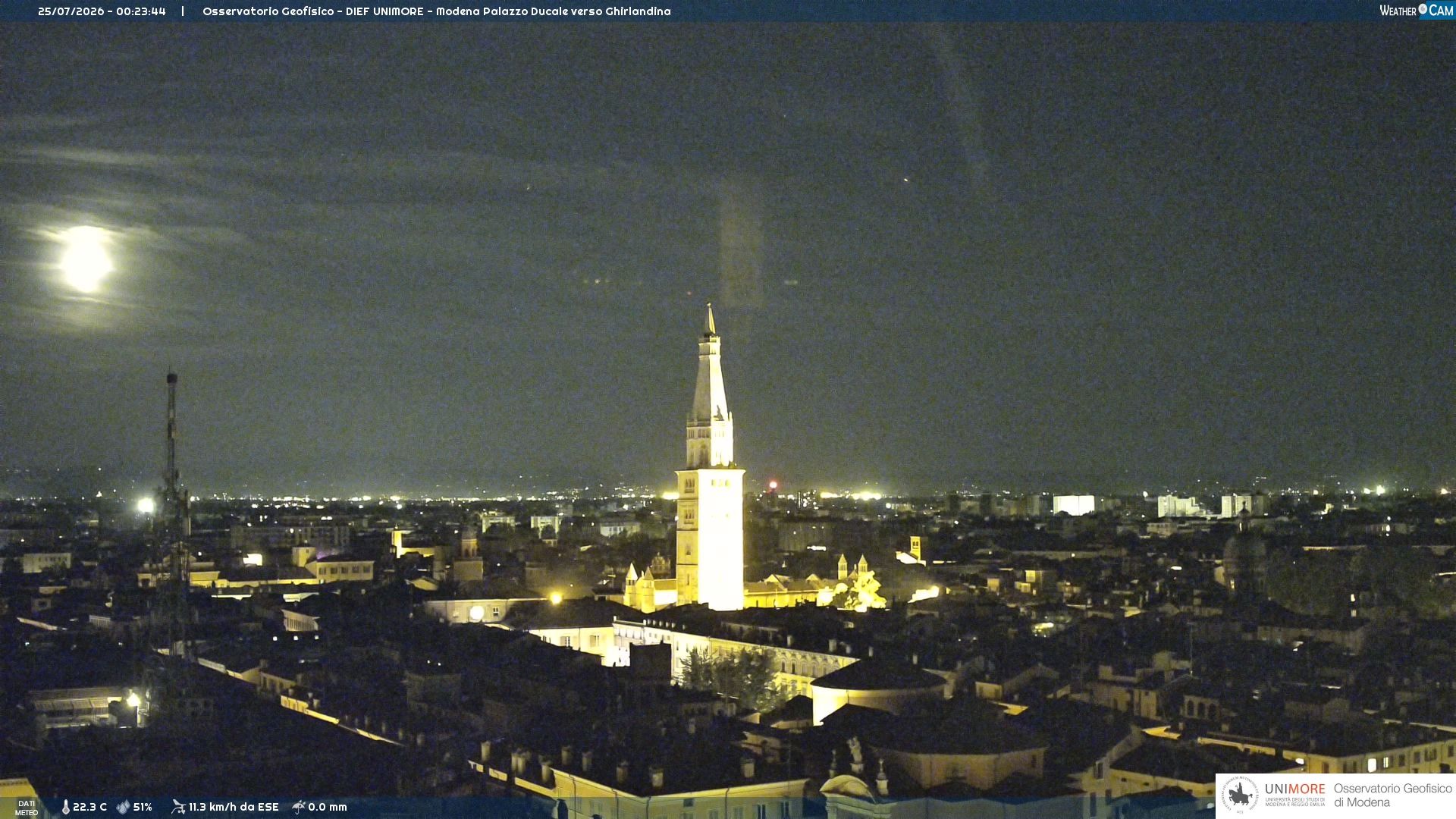Viewport: 1456px width, 819px height.
Task: Click the rainfall umbrella icon
Action: pos(299,807)
